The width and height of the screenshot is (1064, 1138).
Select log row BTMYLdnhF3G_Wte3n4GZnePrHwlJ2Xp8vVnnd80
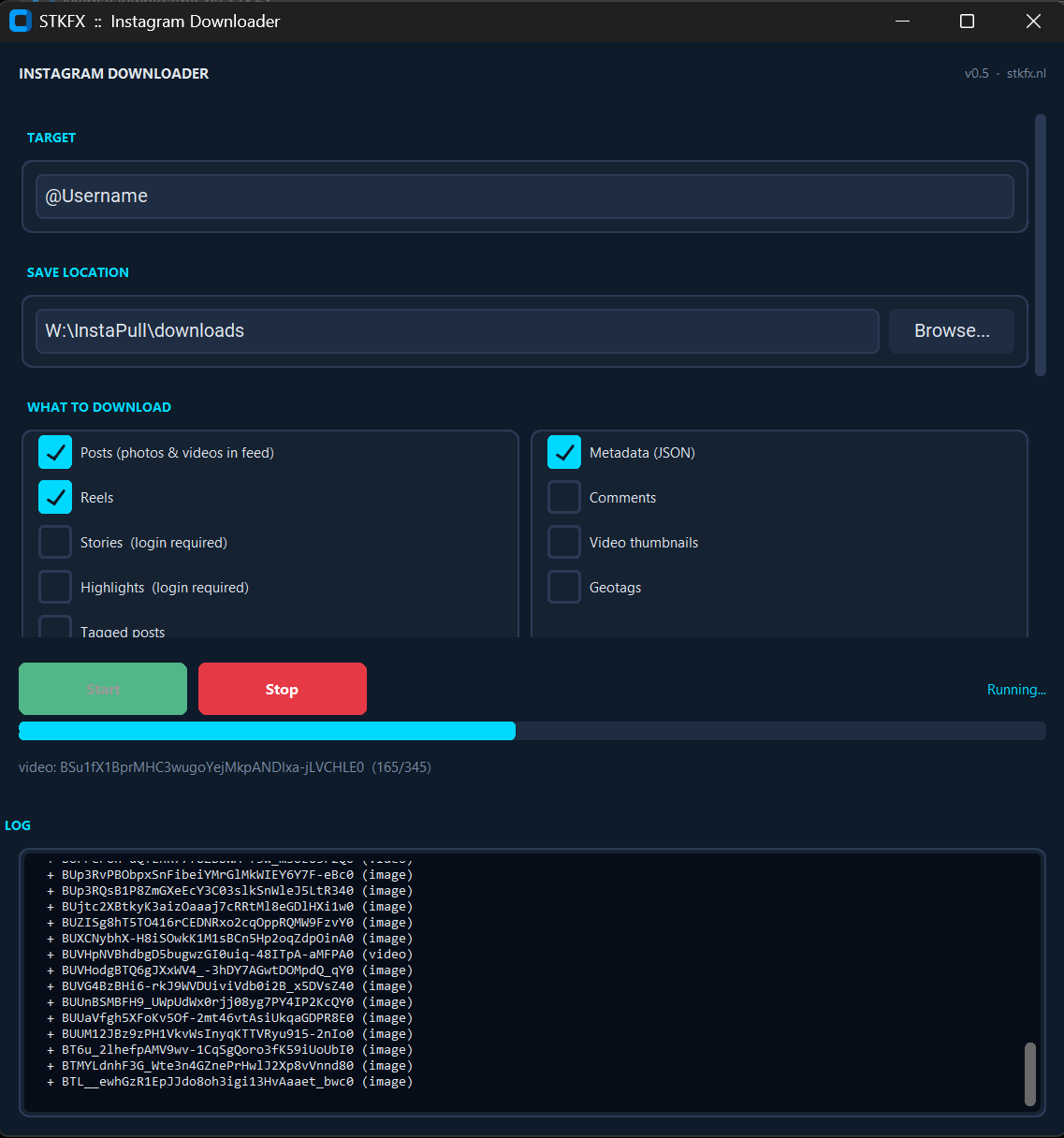pos(230,1065)
